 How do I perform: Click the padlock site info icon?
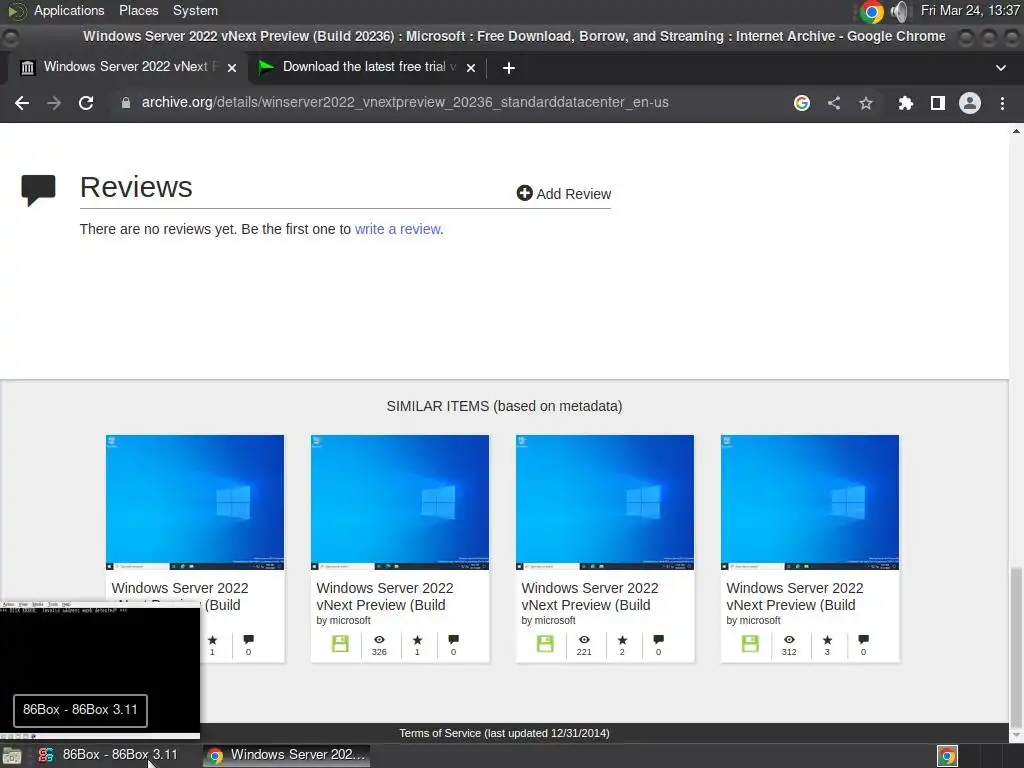125,103
